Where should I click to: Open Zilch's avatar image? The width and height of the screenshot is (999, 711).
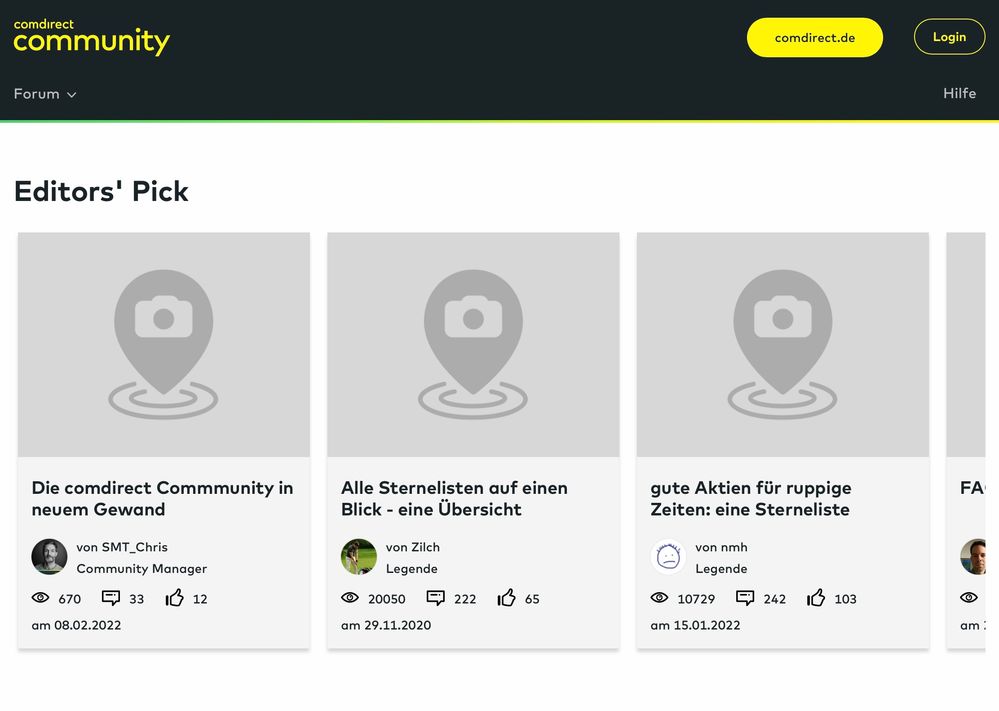(x=359, y=557)
